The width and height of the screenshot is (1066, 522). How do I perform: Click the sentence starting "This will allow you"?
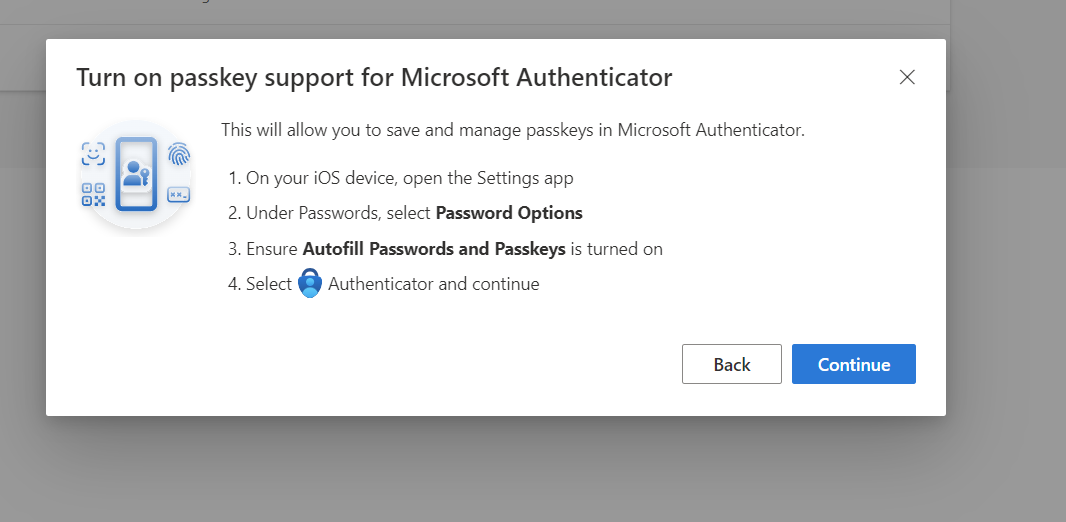pyautogui.click(x=512, y=130)
